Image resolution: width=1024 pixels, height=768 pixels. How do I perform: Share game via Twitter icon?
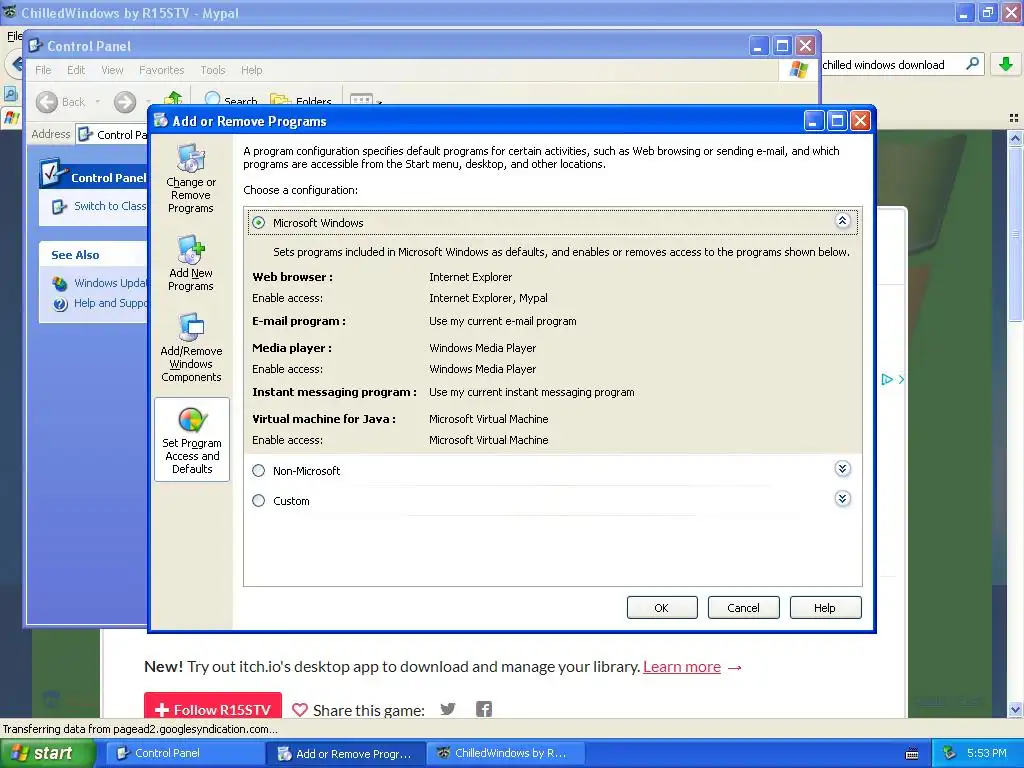448,709
